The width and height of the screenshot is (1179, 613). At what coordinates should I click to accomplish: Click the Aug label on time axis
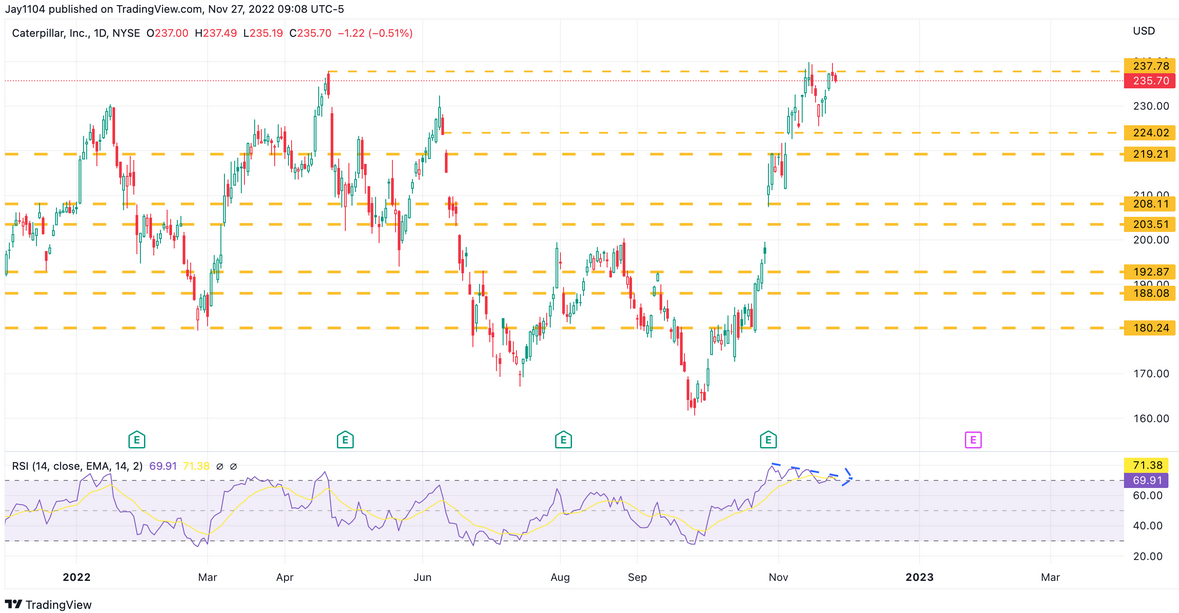560,577
